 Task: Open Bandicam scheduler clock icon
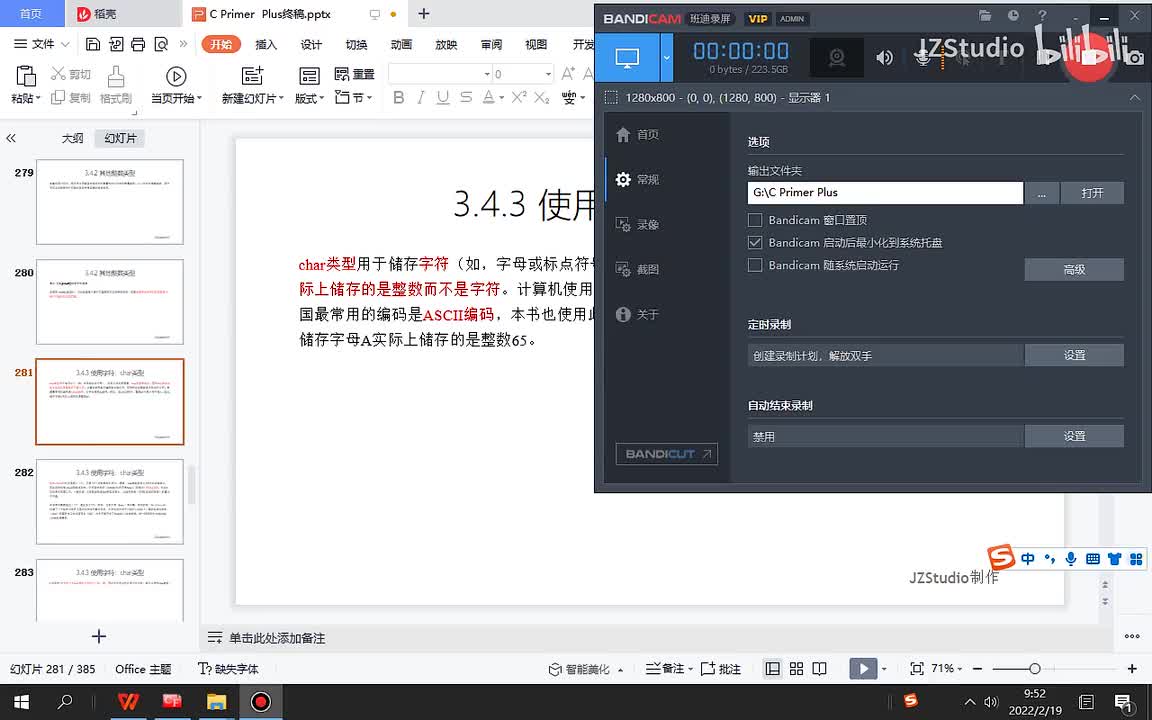tap(1013, 15)
